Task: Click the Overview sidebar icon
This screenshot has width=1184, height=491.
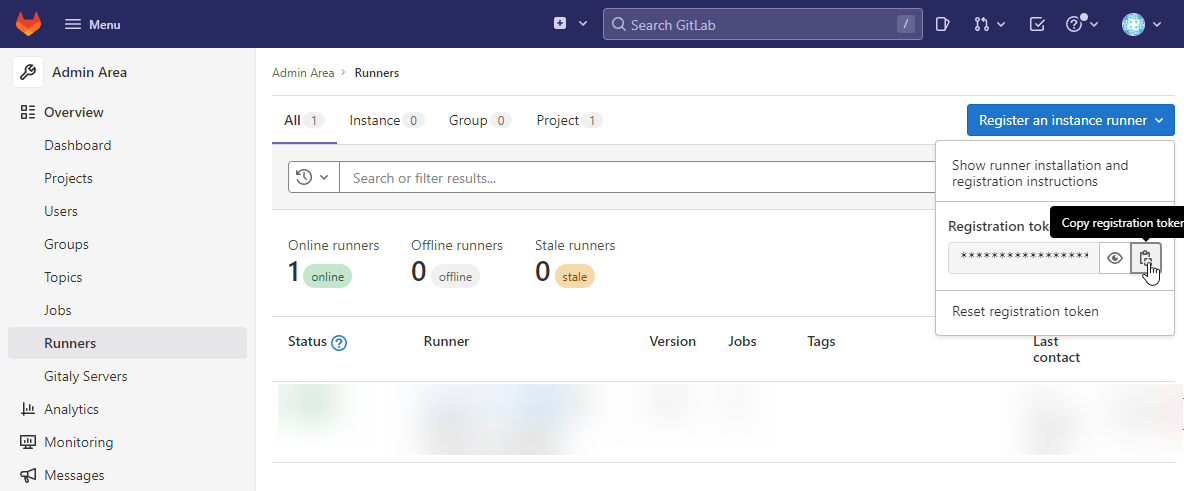Action: tap(28, 112)
